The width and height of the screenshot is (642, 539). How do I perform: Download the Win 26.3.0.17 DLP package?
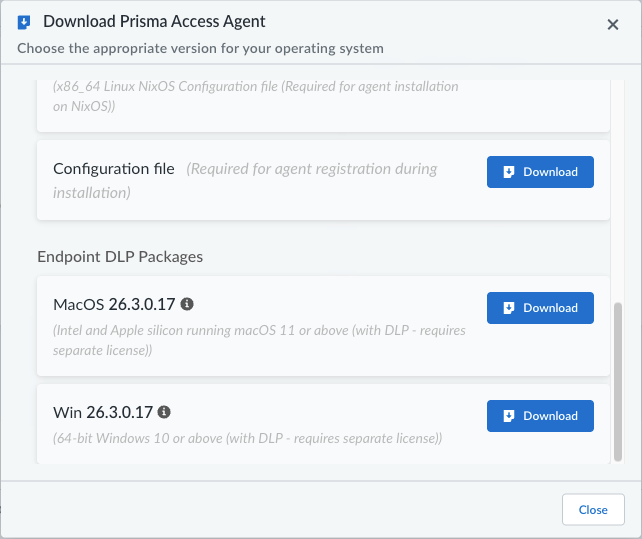(x=540, y=416)
